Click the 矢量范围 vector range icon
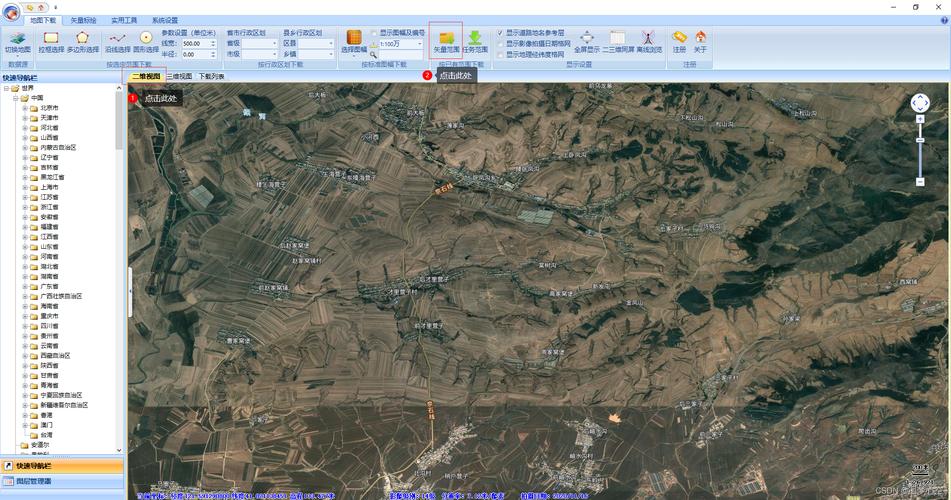 [446, 41]
